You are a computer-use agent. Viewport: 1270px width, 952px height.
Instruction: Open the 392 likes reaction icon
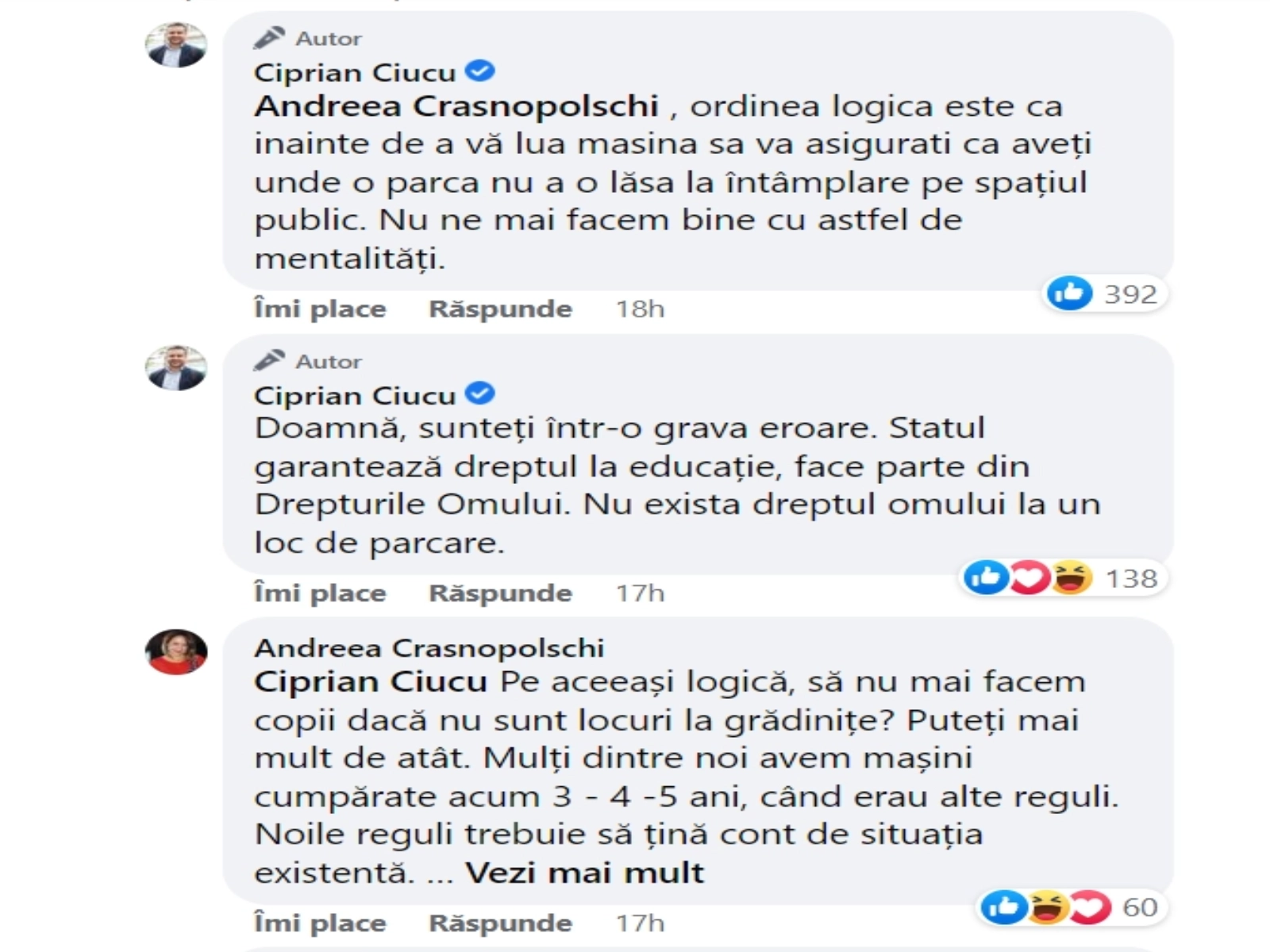1069,294
